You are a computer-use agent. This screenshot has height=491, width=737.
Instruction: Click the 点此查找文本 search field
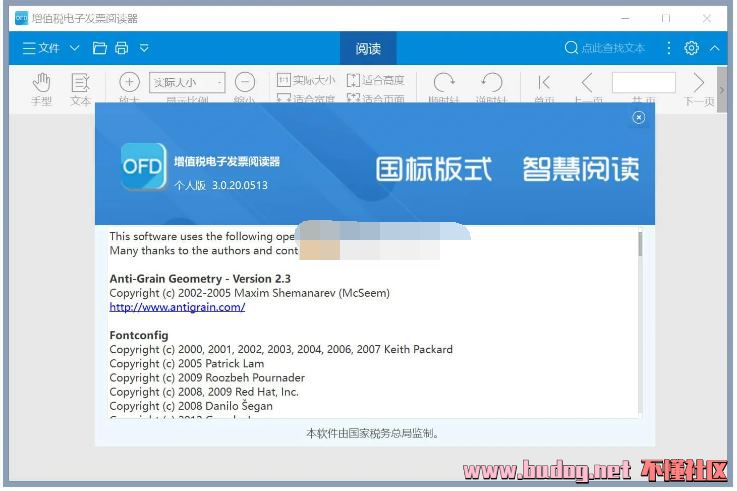pyautogui.click(x=604, y=48)
